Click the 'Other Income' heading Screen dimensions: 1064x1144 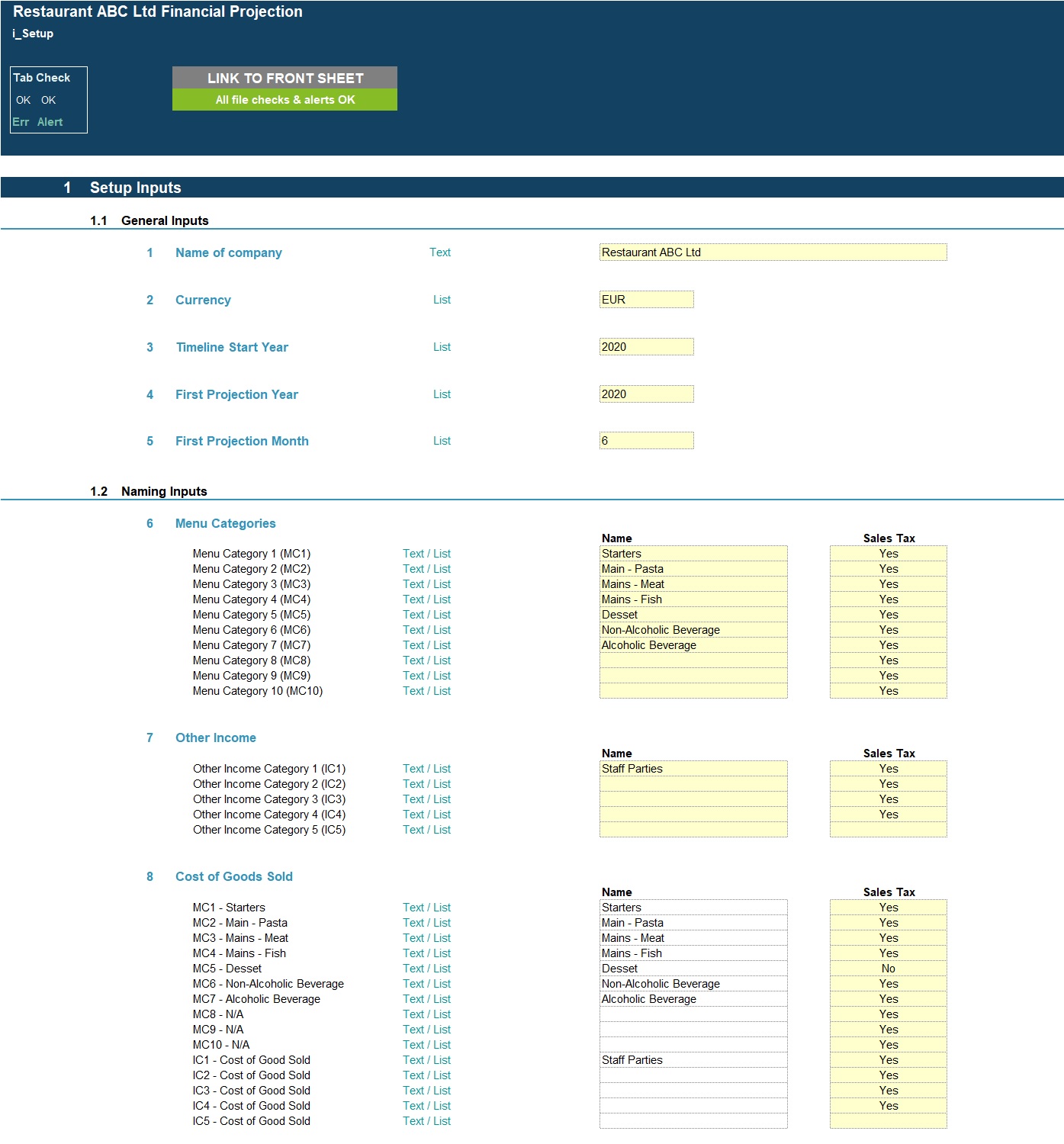tap(216, 737)
